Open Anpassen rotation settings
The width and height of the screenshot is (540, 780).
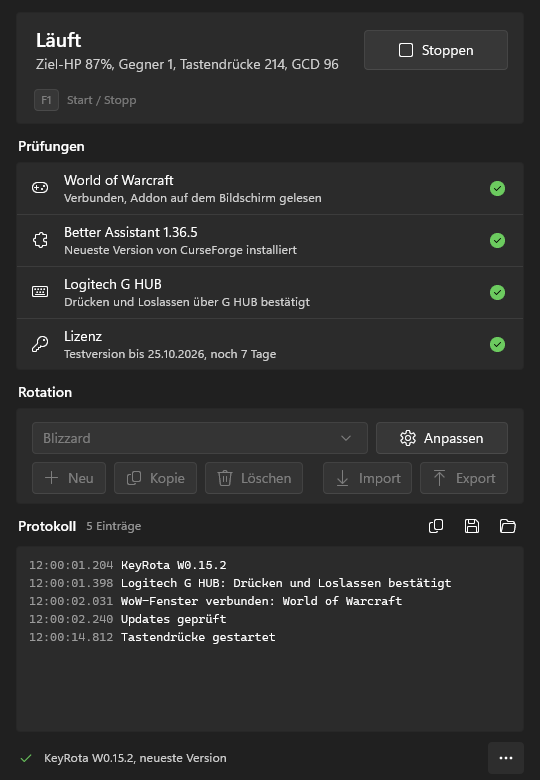click(x=442, y=438)
